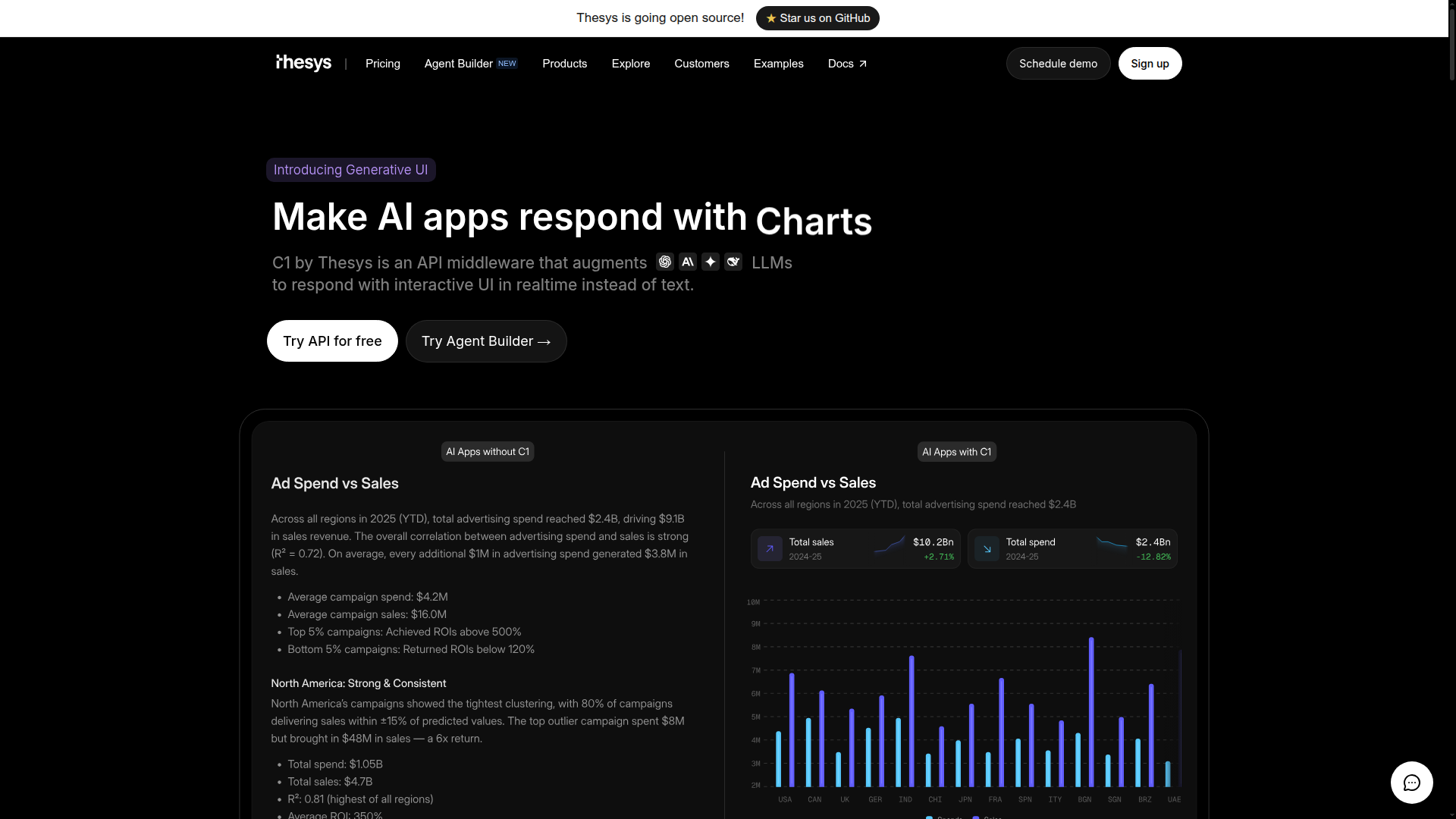Toggle the AI Apps with C1 pill
This screenshot has height=819, width=1456.
pos(956,451)
